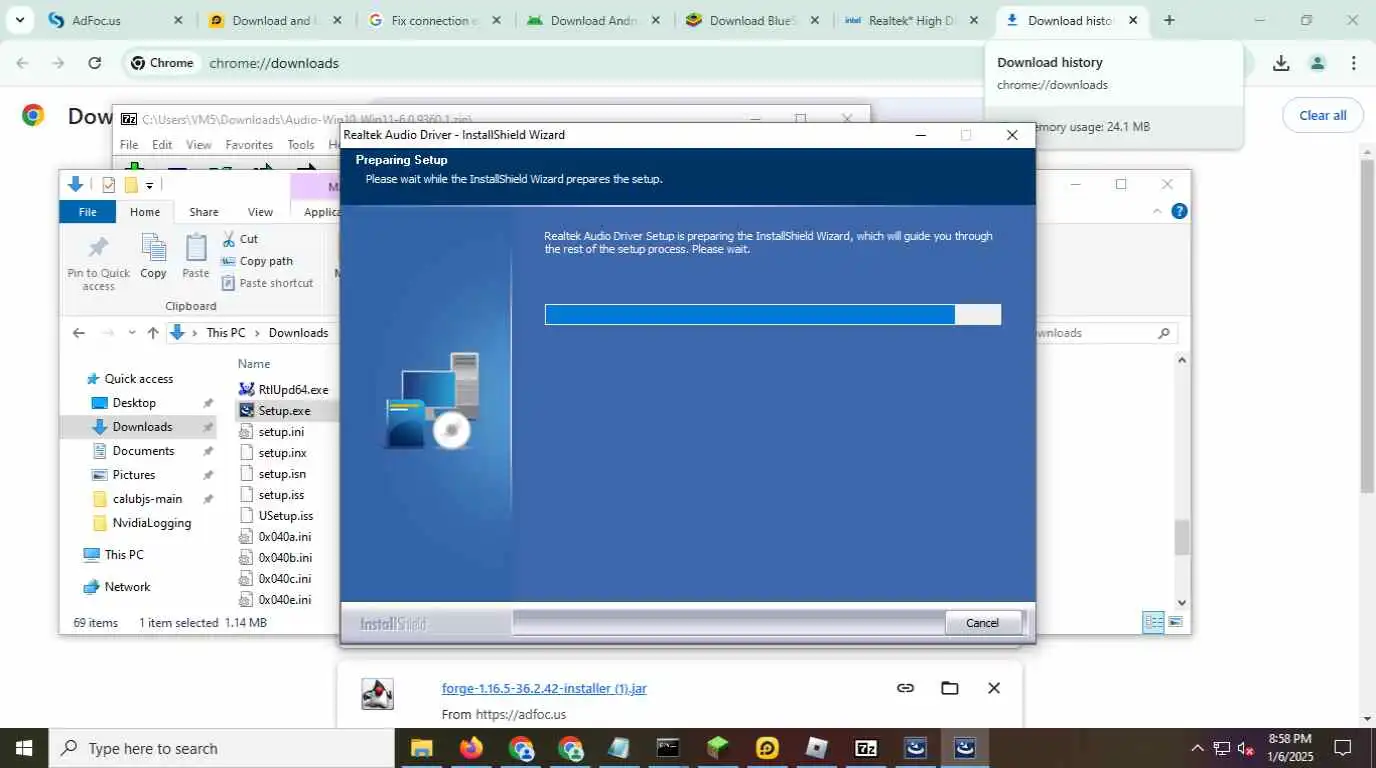This screenshot has height=768, width=1376.
Task: Open Favorites menu in 7-Zip window
Action: [x=249, y=145]
